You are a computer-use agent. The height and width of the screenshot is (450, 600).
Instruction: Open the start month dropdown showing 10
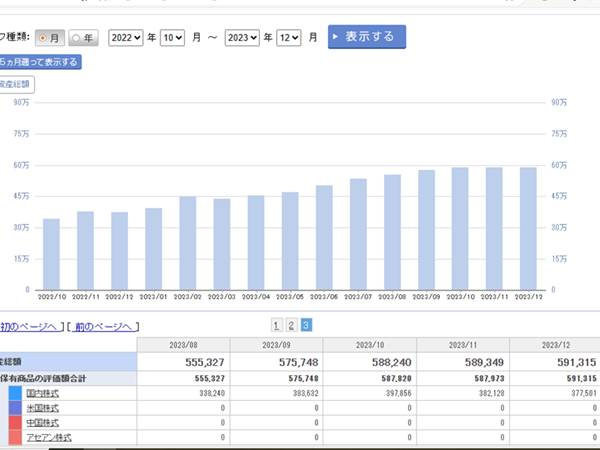click(172, 37)
